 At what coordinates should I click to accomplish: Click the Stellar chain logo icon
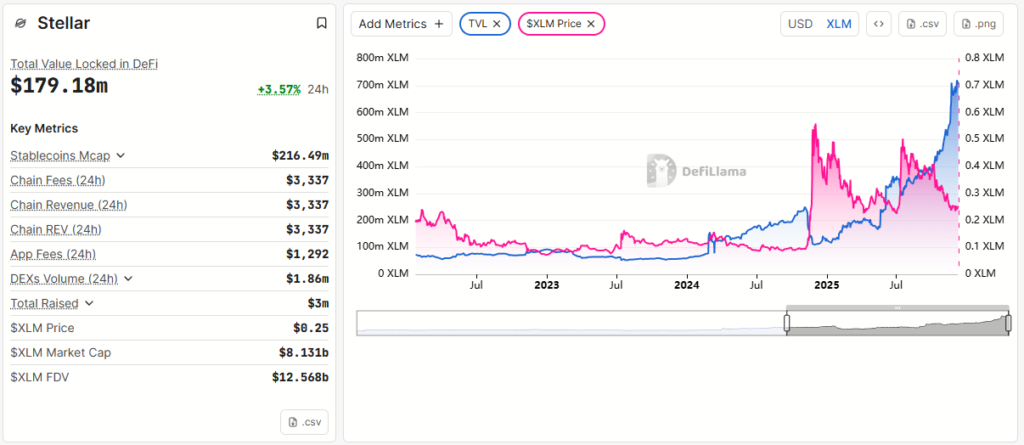click(x=20, y=23)
